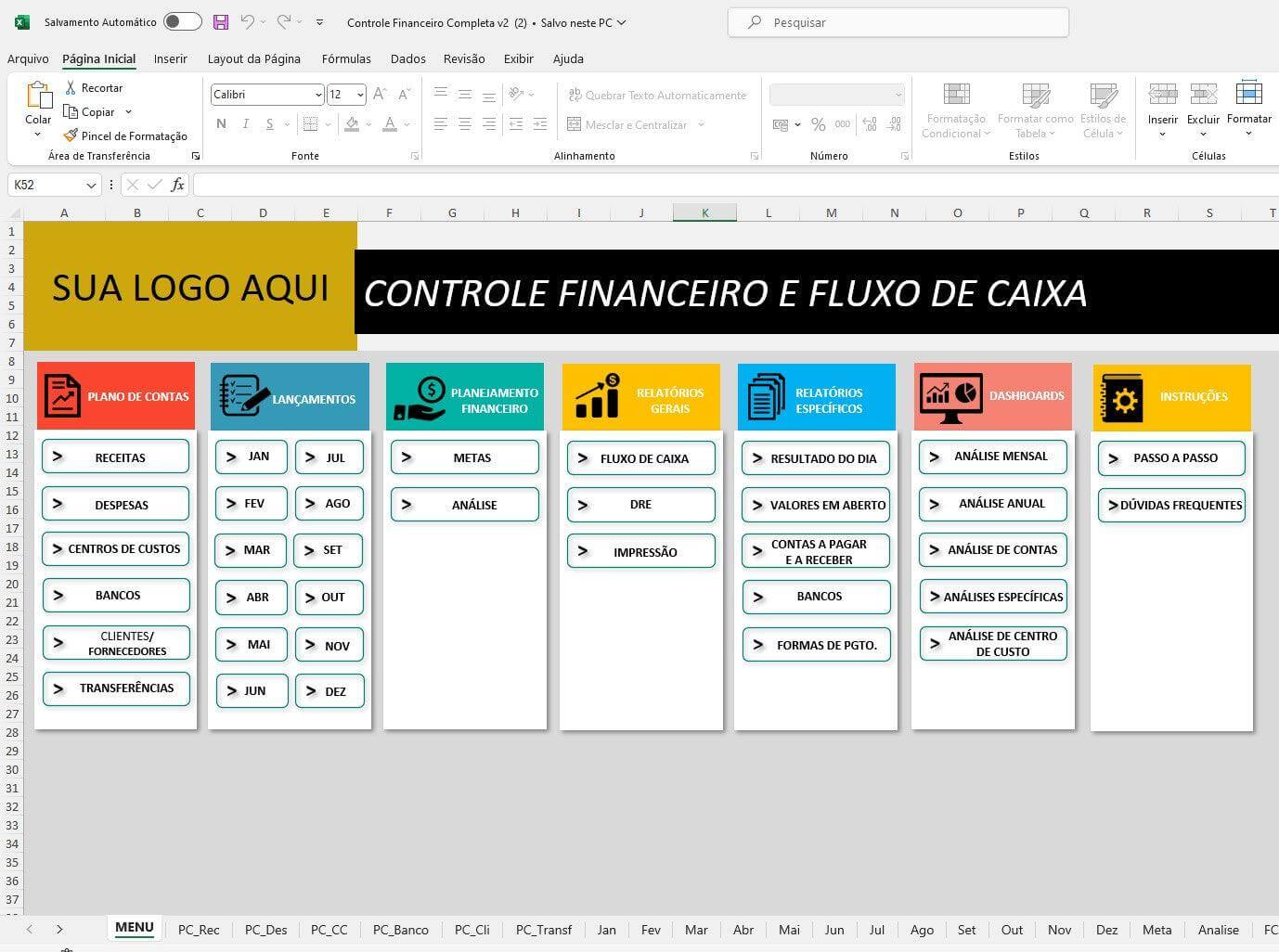Pick a font color swatch
Viewport: 1279px width, 952px height.
389,123
